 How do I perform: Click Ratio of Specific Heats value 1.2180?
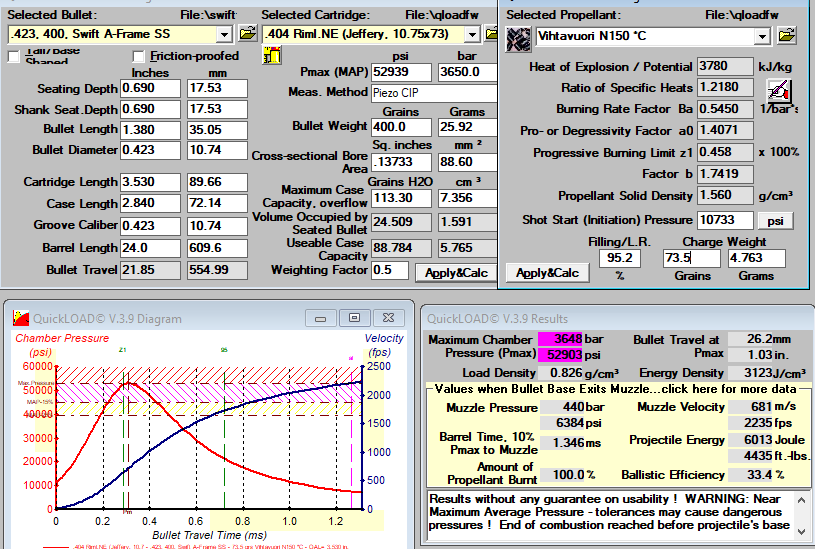725,87
